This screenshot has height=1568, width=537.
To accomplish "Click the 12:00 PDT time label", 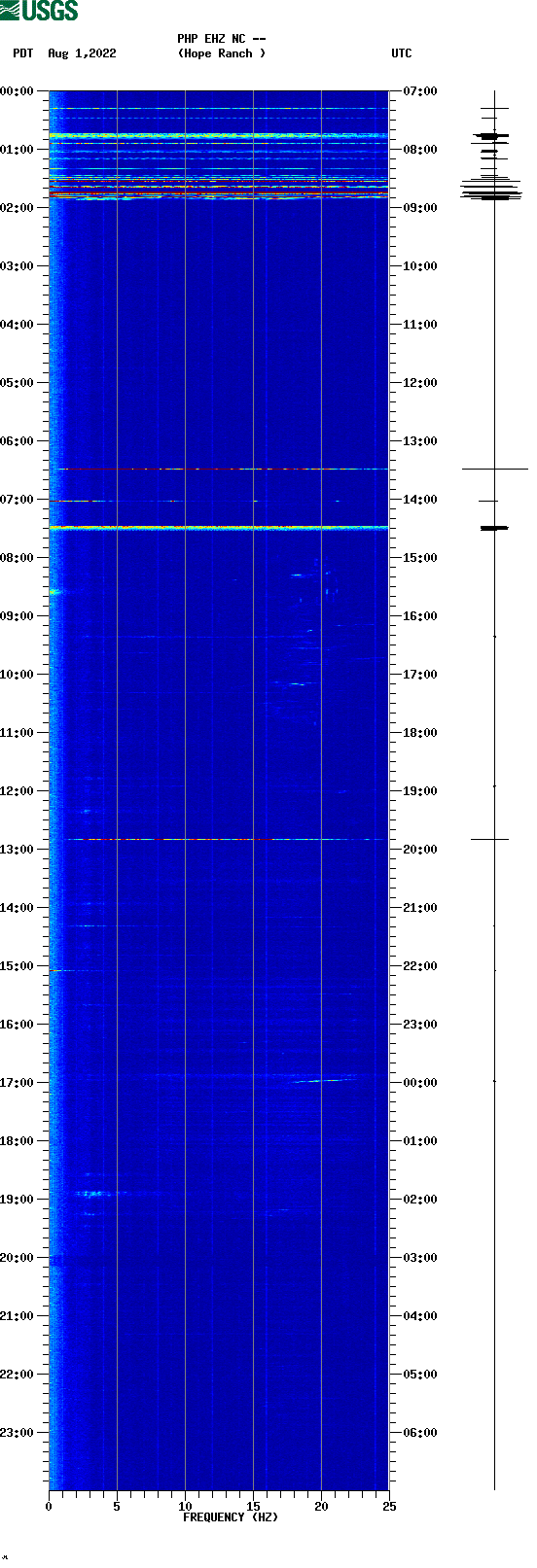I will pos(18,791).
